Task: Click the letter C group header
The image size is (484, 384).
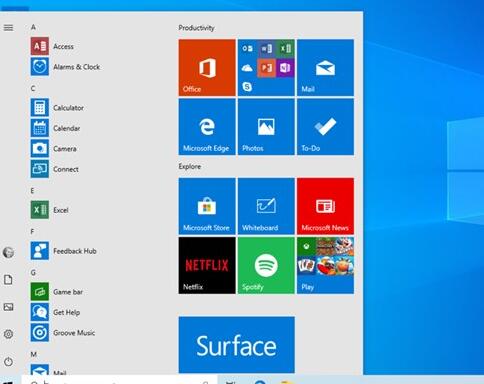Action: [x=33, y=88]
